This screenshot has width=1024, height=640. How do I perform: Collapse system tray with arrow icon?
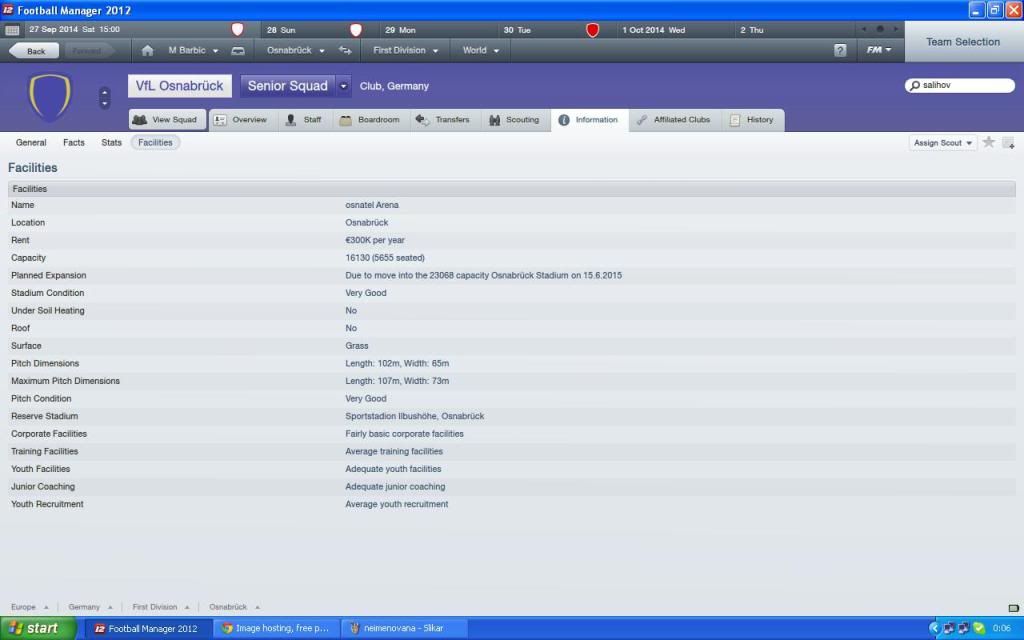tap(934, 628)
